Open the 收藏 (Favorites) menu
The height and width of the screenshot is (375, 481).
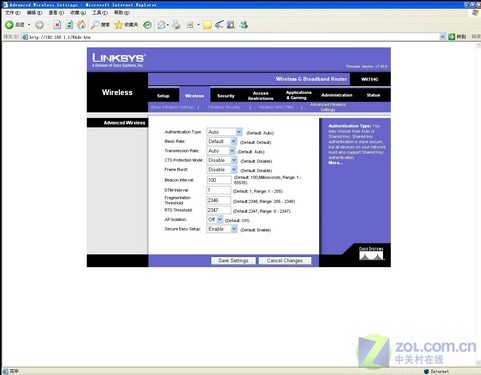pos(78,13)
